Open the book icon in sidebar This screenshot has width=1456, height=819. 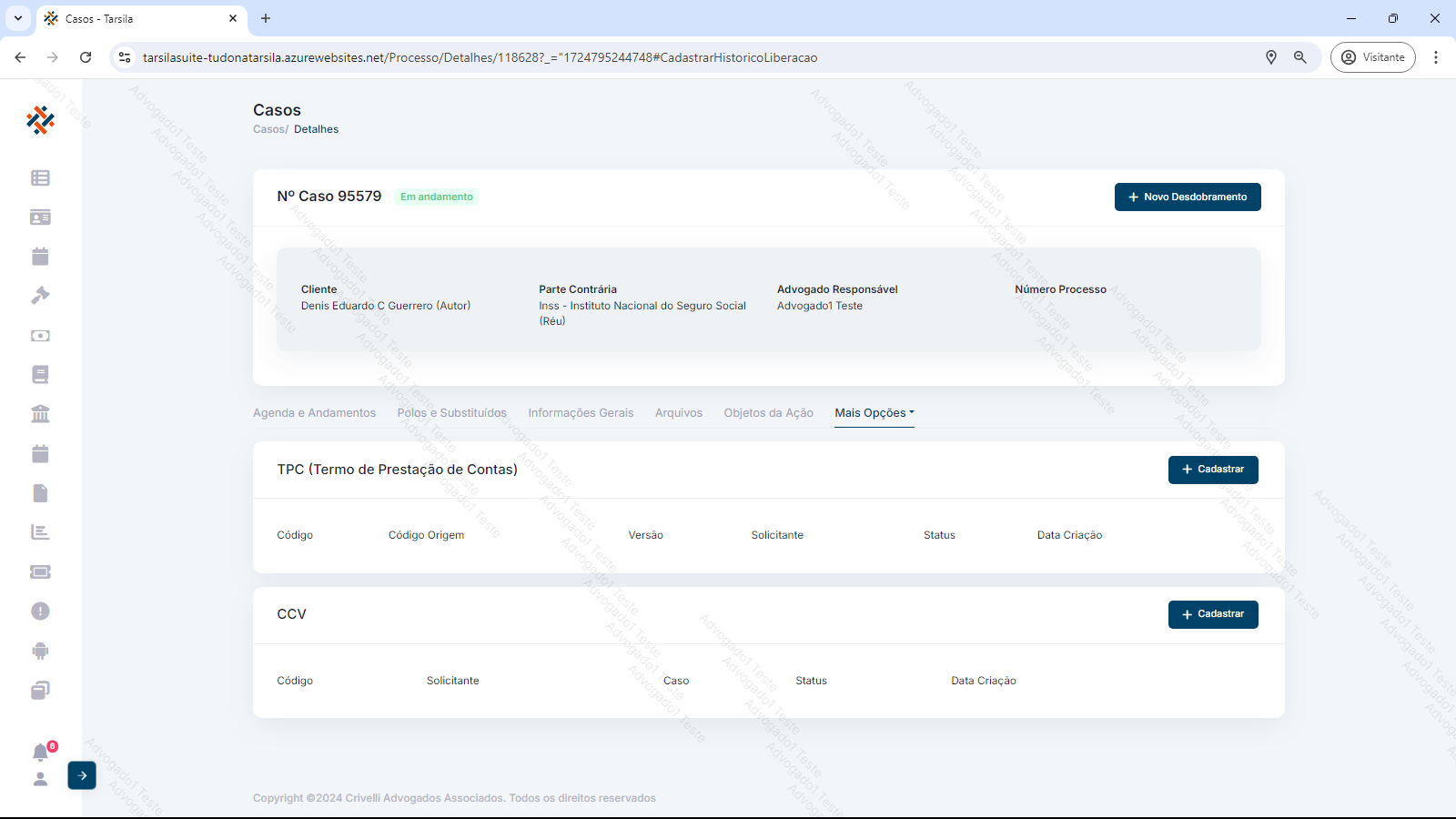pos(40,375)
